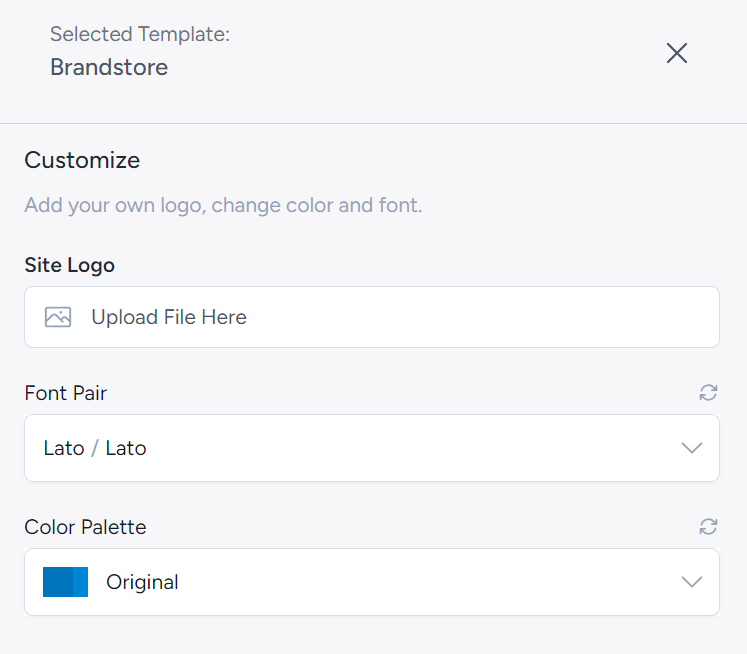Click the Brandstore template name

(109, 68)
